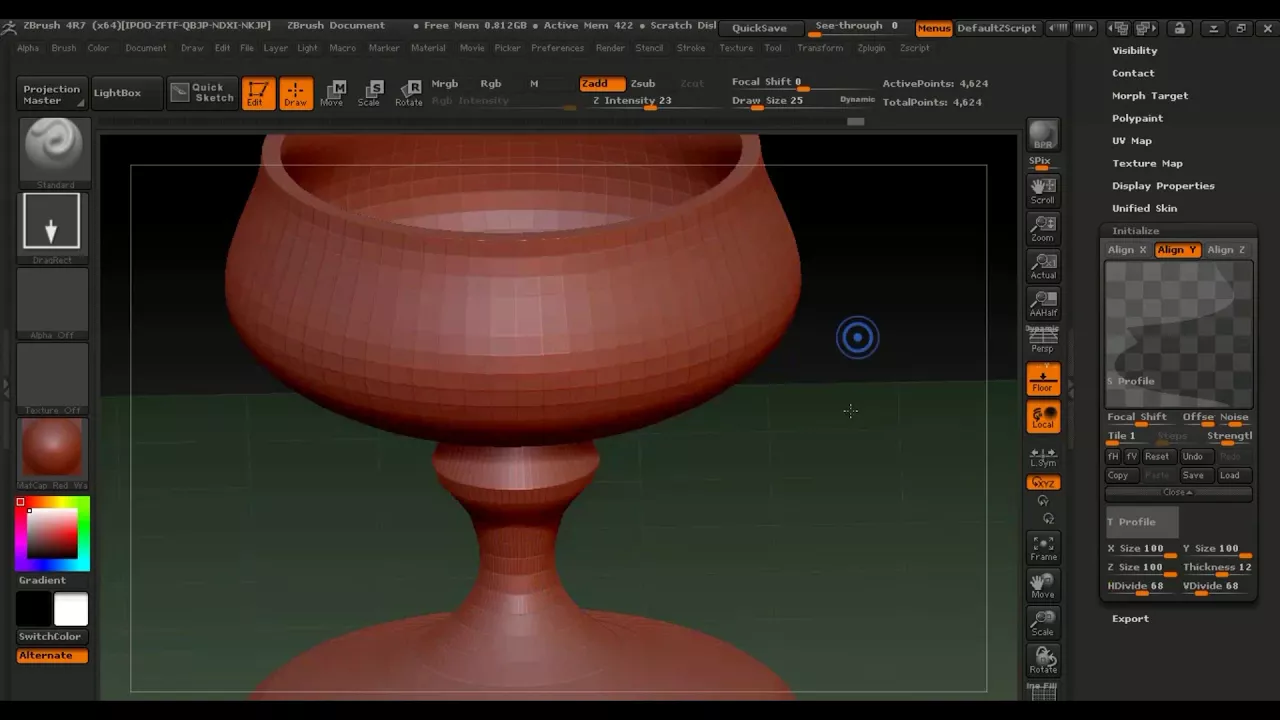Toggle the Alternate color button
Screen dimensions: 1280x720
pyautogui.click(x=52, y=656)
